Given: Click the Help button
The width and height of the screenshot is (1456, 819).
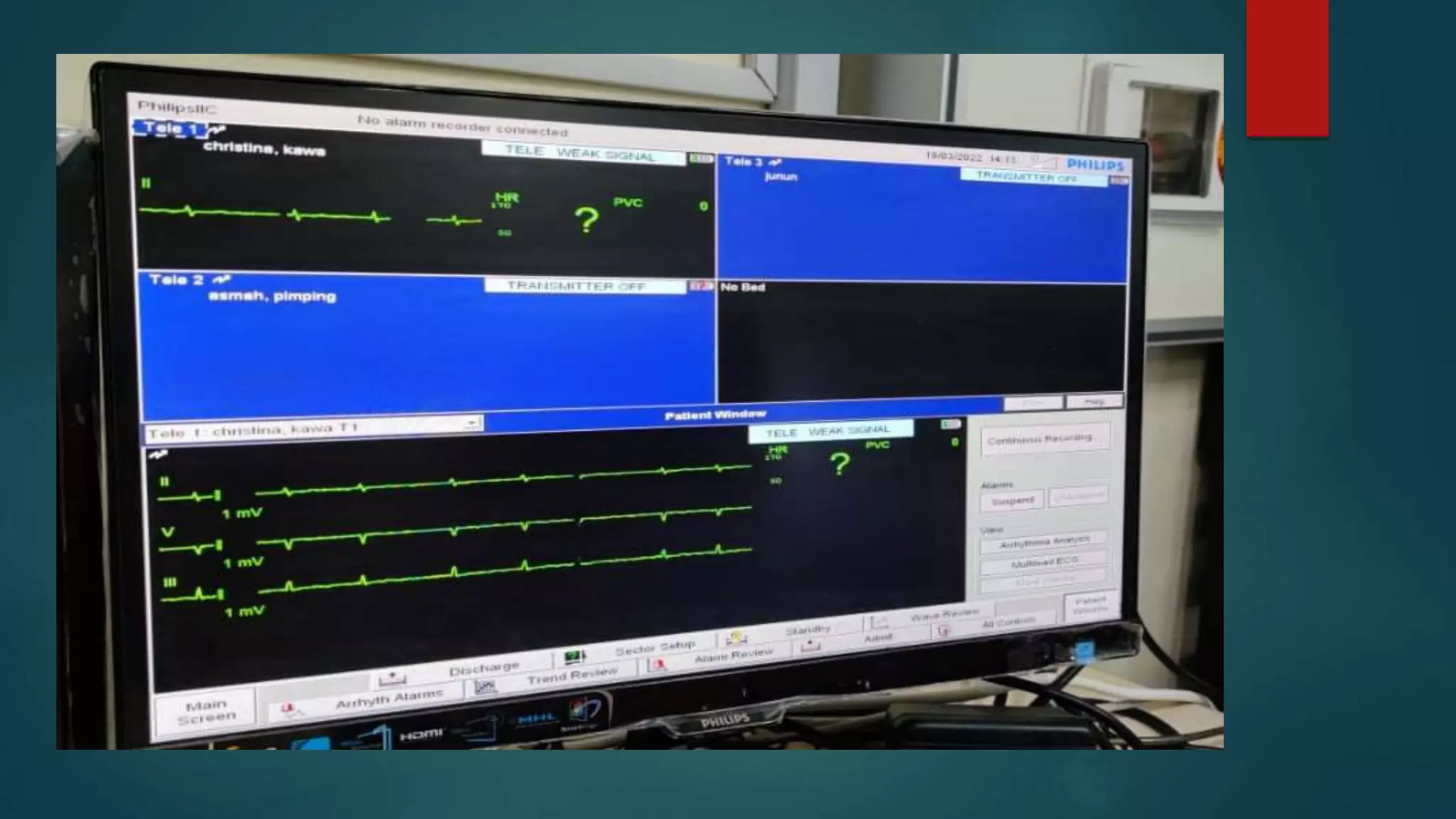Looking at the screenshot, I should coord(1093,402).
